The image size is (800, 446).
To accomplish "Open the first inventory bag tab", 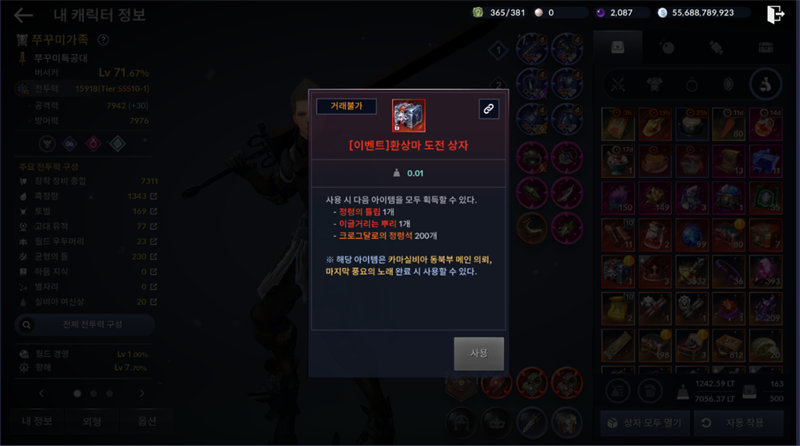I will (618, 47).
